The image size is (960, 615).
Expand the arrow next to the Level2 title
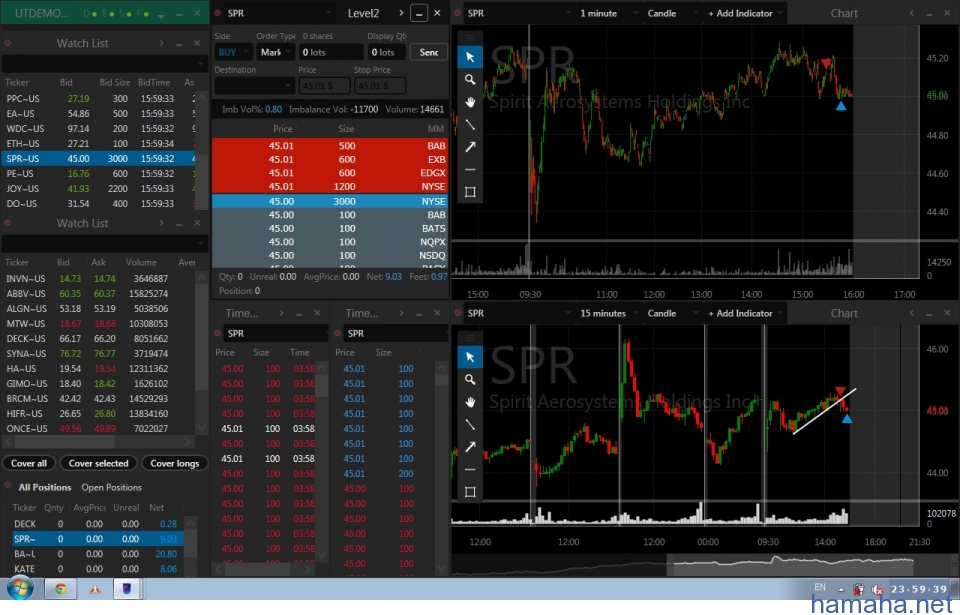401,13
